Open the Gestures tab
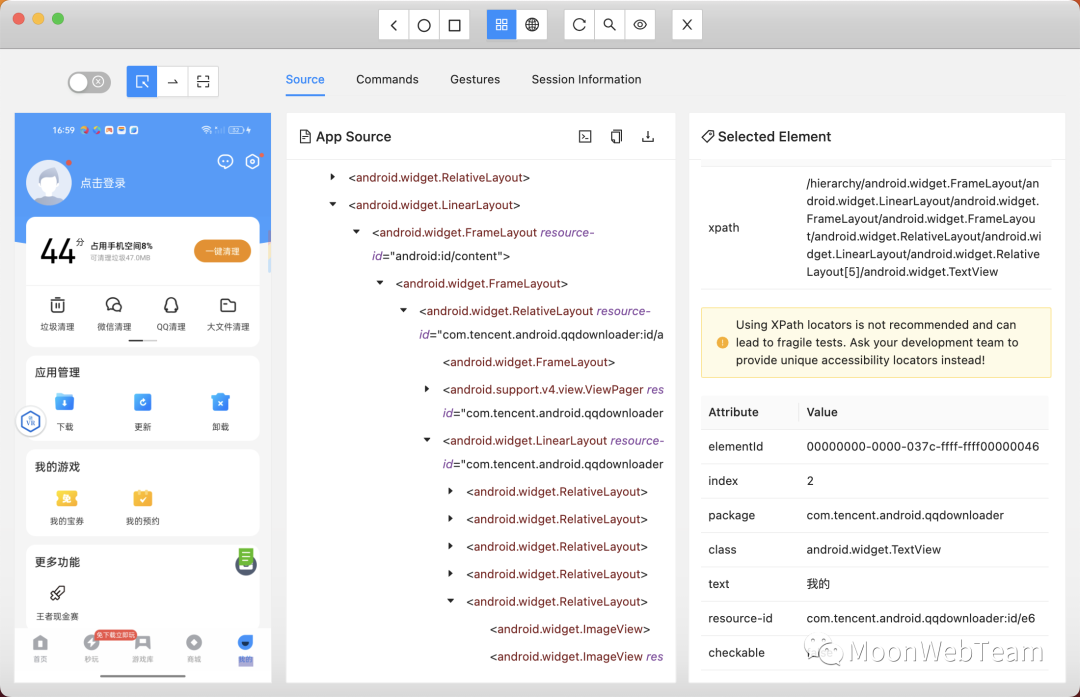1080x697 pixels. pos(475,79)
